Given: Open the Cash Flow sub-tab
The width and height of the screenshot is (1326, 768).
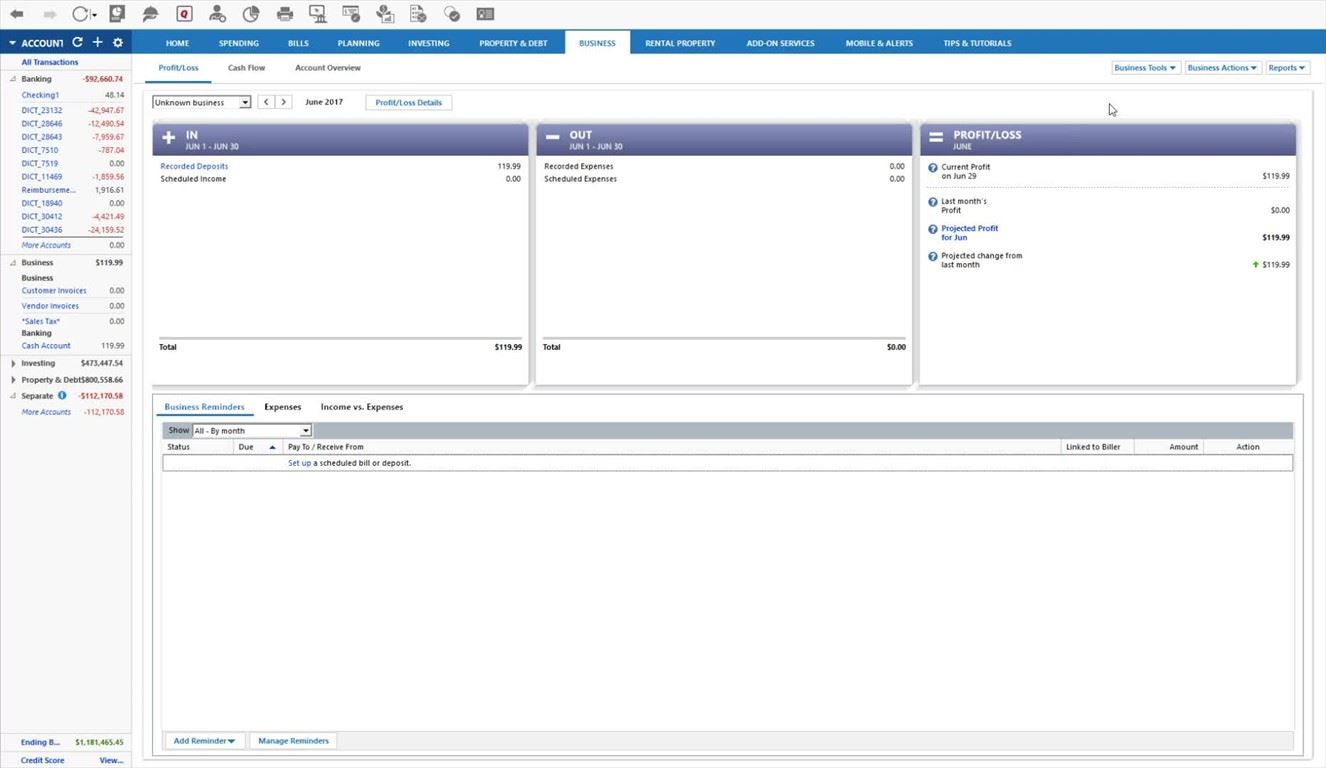Looking at the screenshot, I should click(246, 68).
